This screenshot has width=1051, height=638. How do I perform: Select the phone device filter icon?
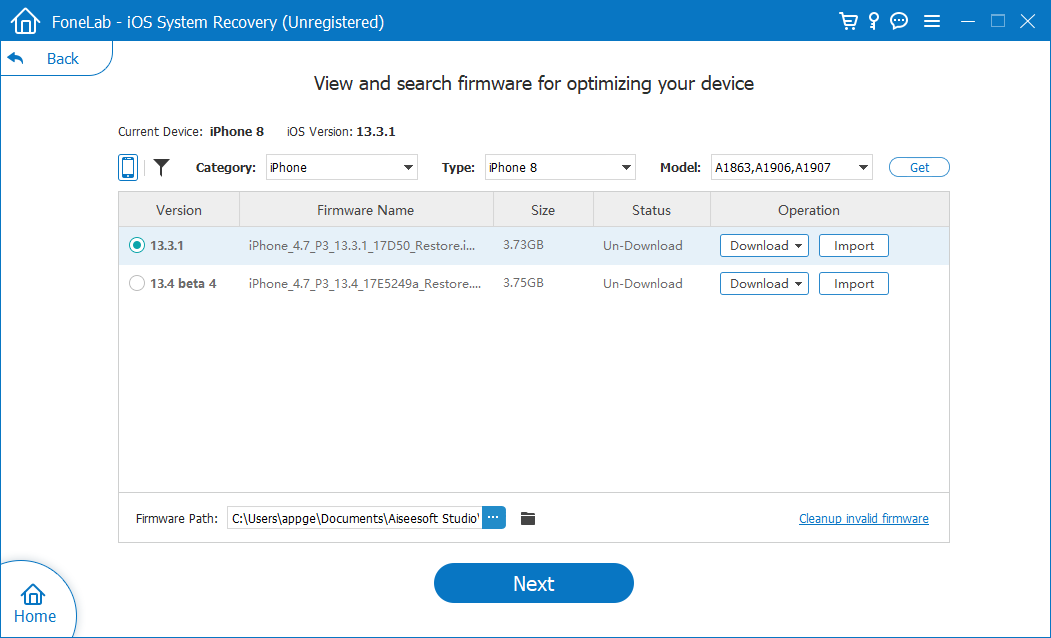point(128,167)
